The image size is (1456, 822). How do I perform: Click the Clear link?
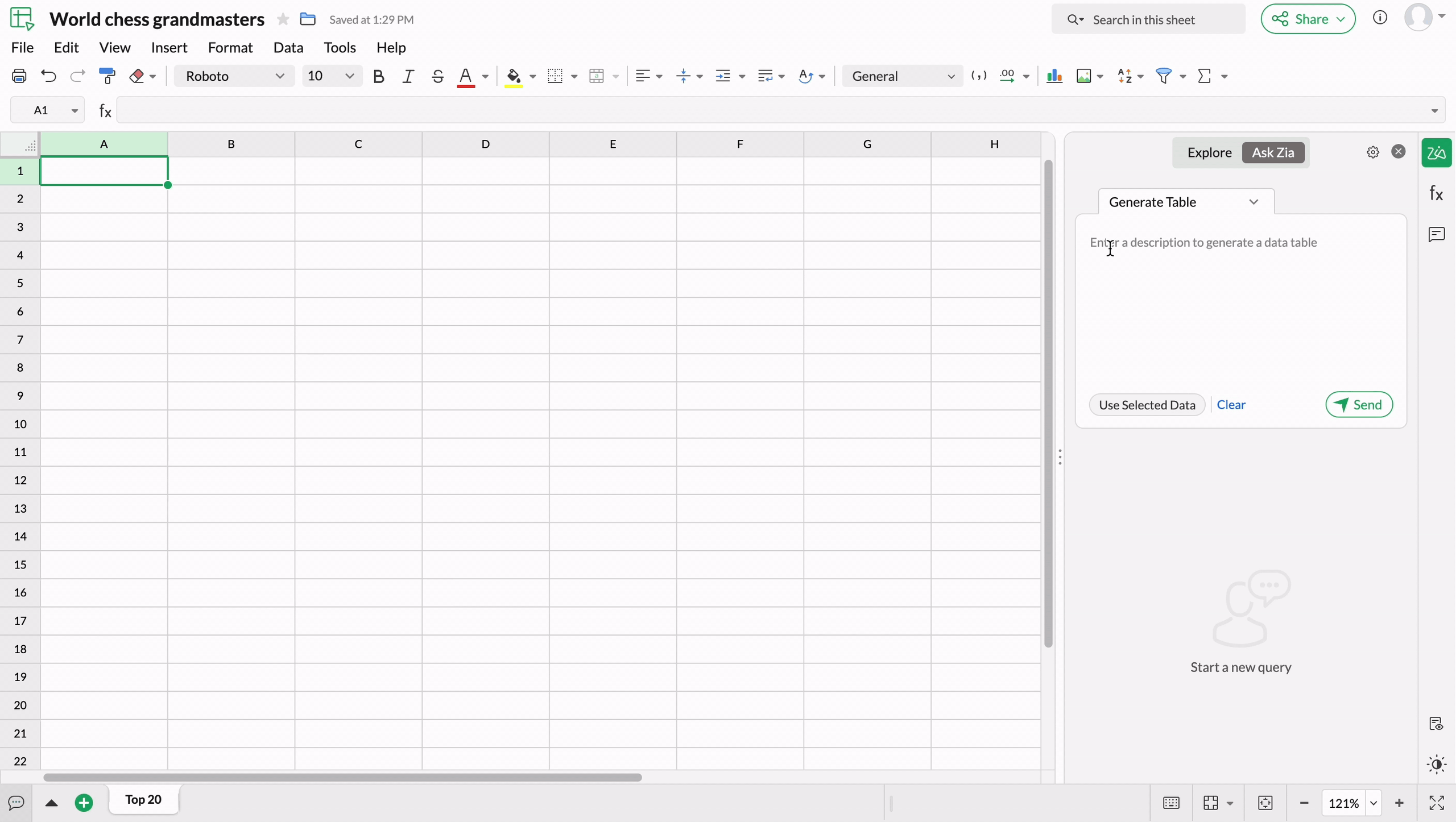(x=1231, y=405)
